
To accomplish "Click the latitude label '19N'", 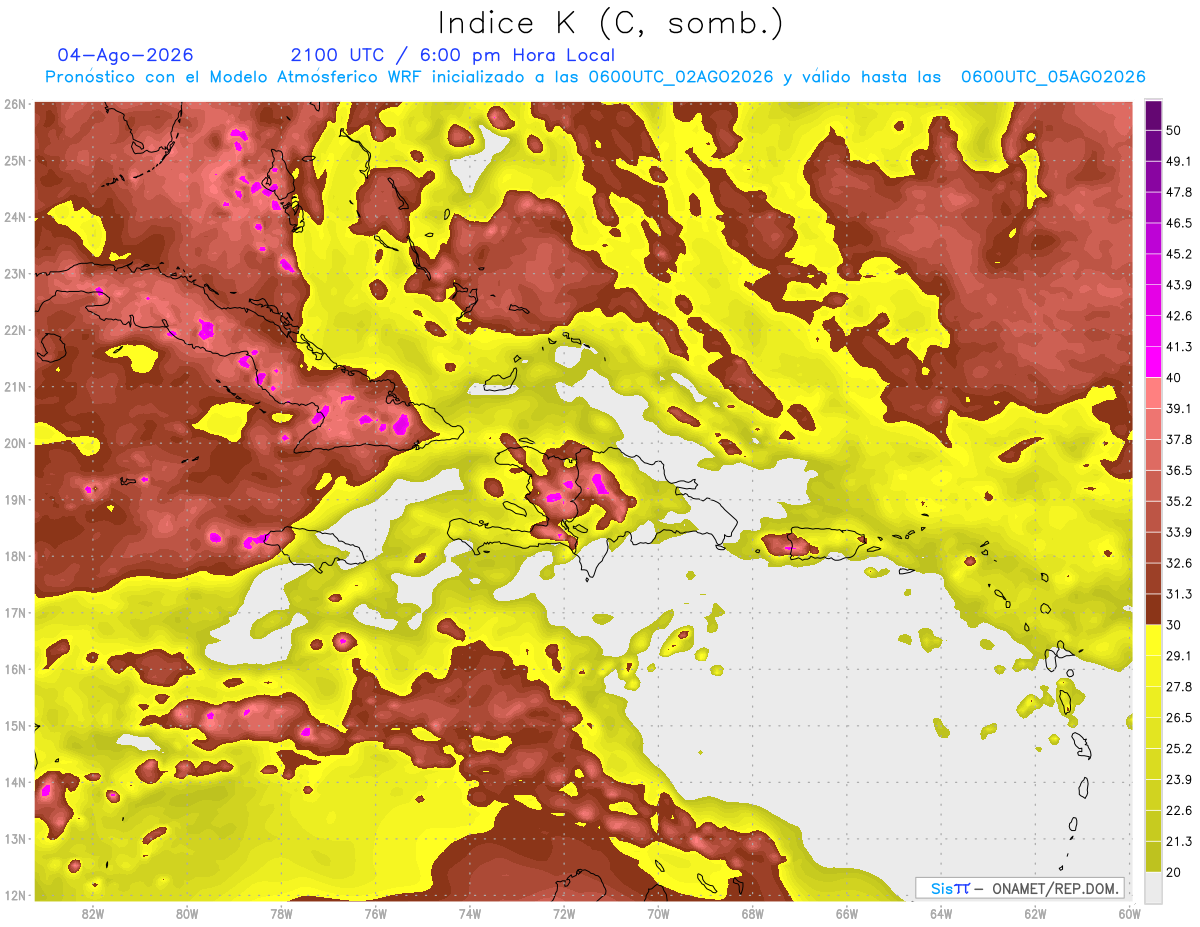I will [15, 500].
